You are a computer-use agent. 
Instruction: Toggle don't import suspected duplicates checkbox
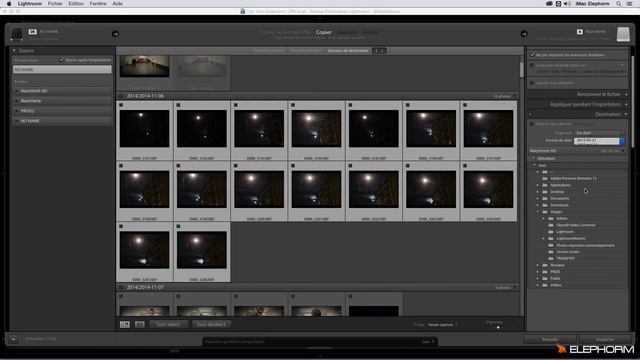[x=532, y=55]
